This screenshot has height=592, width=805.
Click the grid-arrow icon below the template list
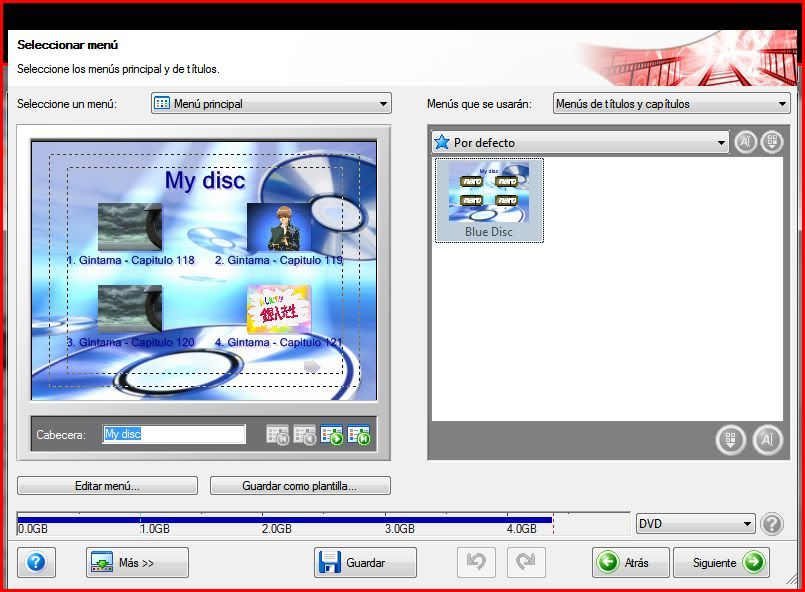731,440
